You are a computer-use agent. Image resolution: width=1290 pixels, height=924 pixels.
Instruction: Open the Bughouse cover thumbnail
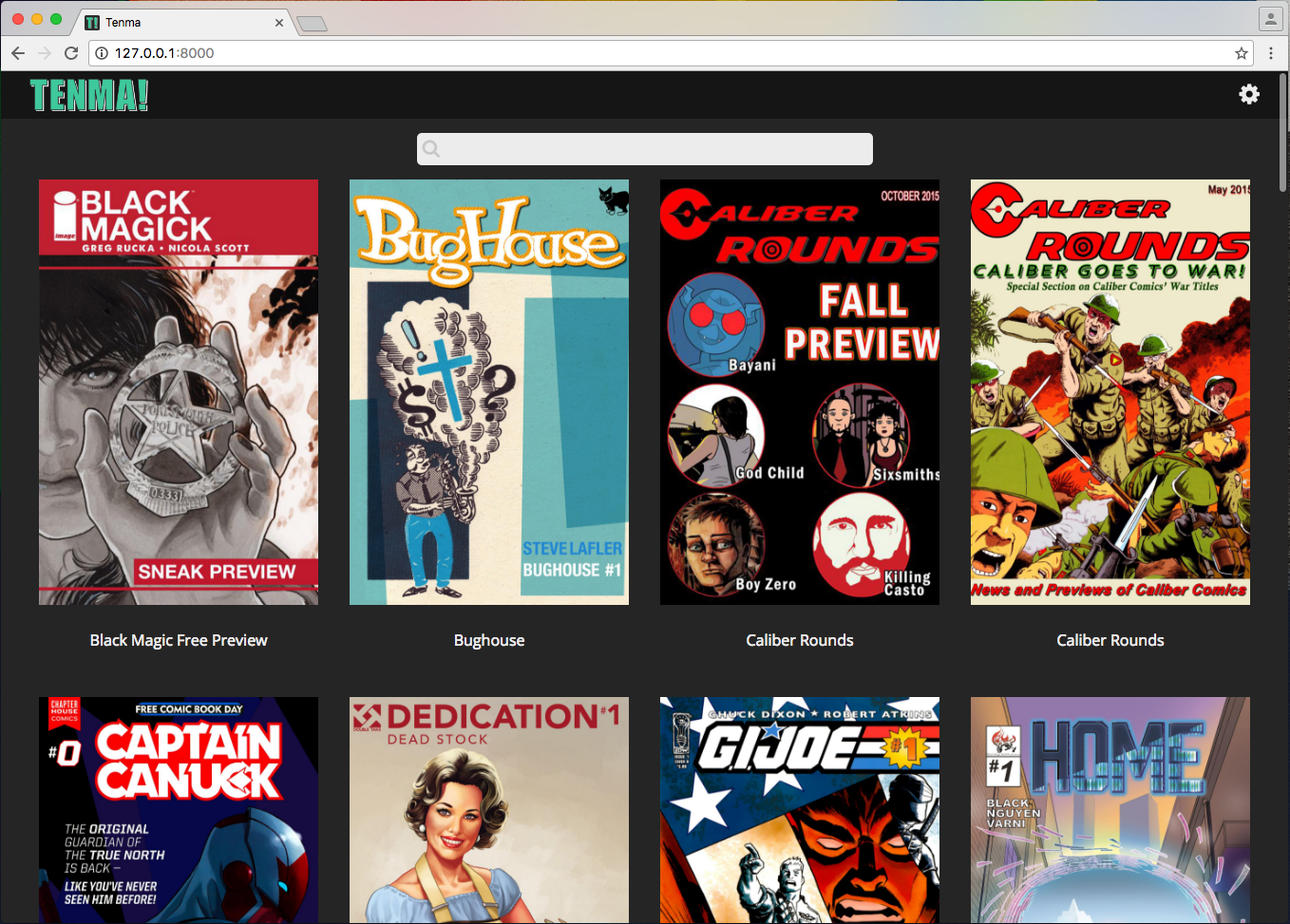tap(489, 392)
